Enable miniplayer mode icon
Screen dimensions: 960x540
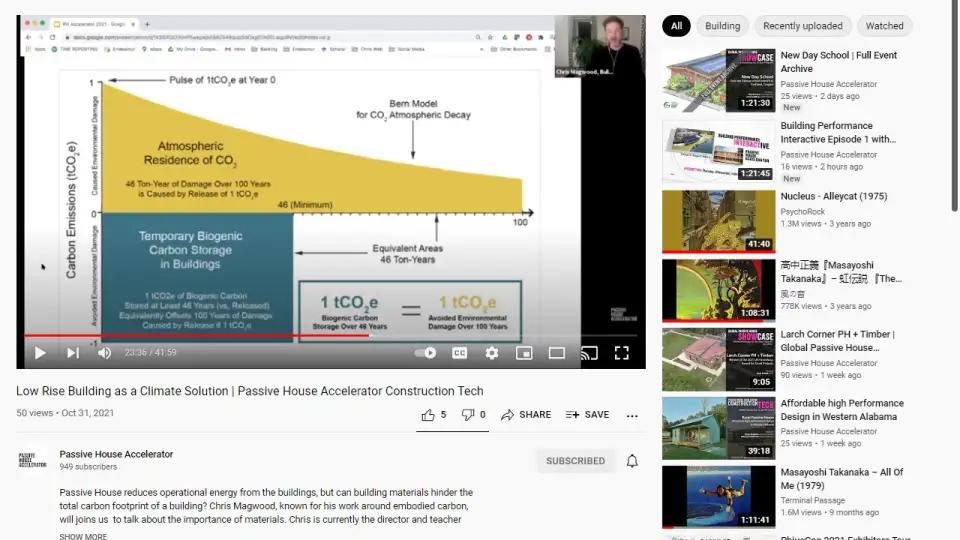point(524,353)
